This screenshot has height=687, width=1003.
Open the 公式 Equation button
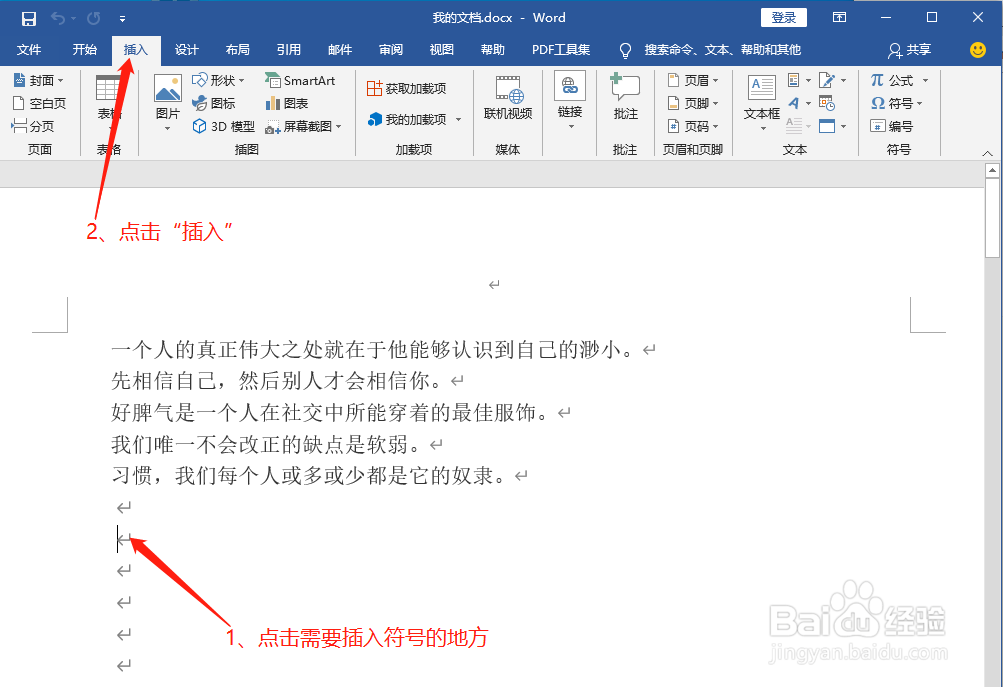[899, 81]
